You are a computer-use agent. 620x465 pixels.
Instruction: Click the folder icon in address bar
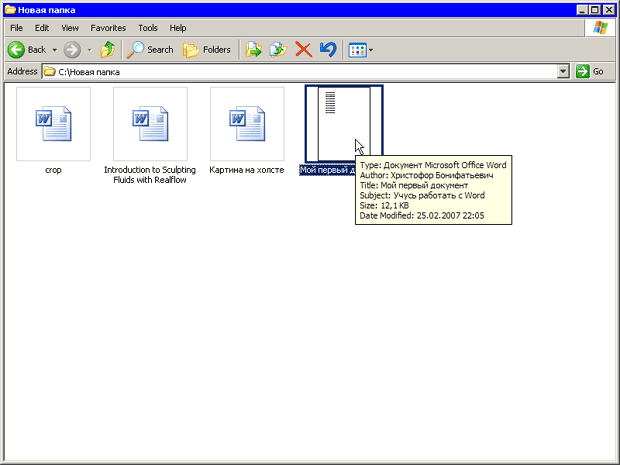(49, 72)
